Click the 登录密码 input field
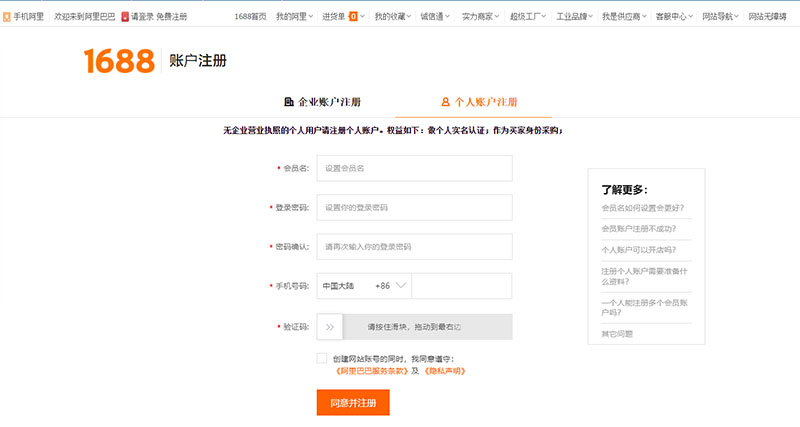 click(414, 207)
